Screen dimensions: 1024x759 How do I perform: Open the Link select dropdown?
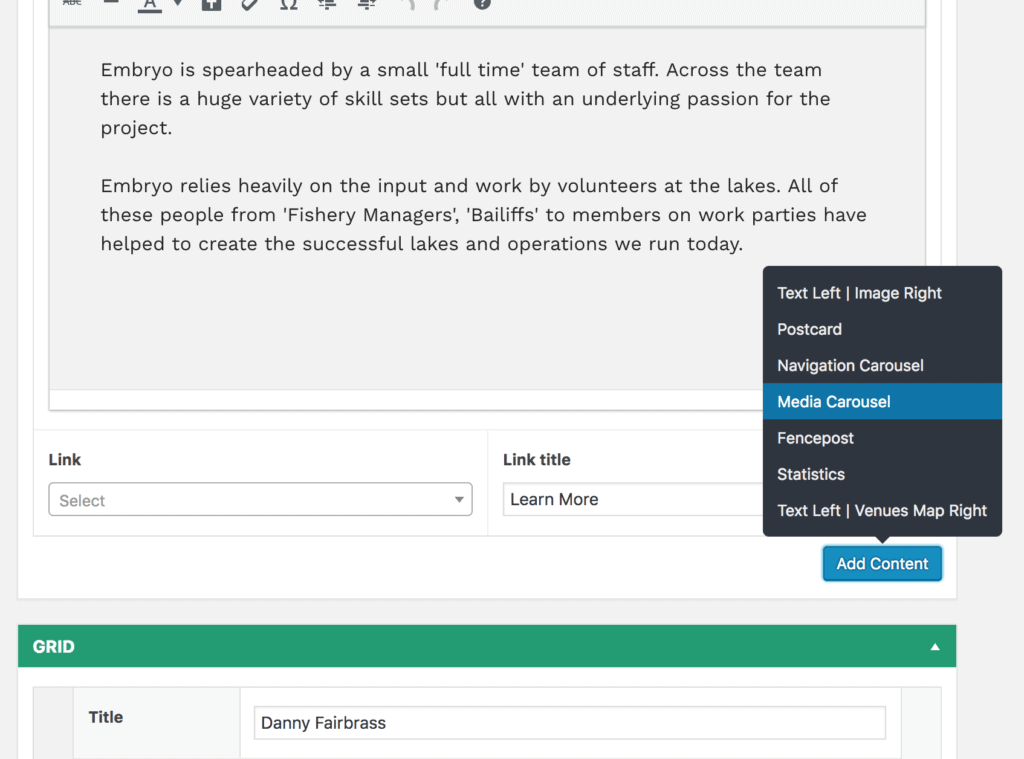[x=260, y=499]
